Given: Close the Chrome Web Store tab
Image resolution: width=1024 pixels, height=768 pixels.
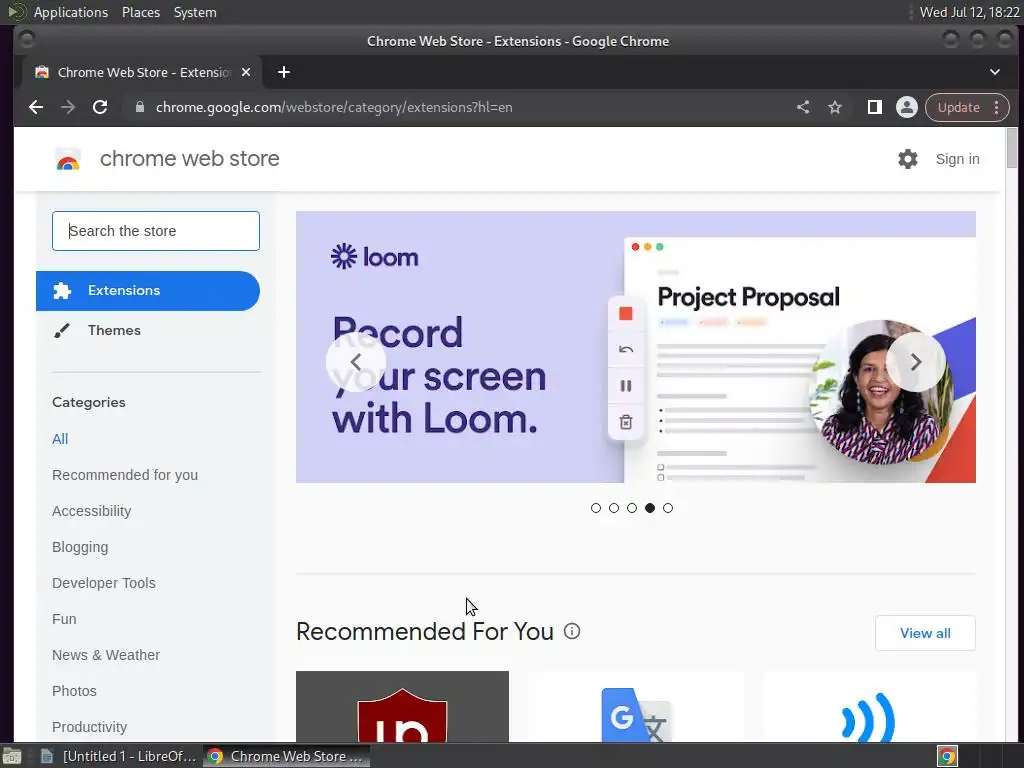Looking at the screenshot, I should click(x=246, y=72).
